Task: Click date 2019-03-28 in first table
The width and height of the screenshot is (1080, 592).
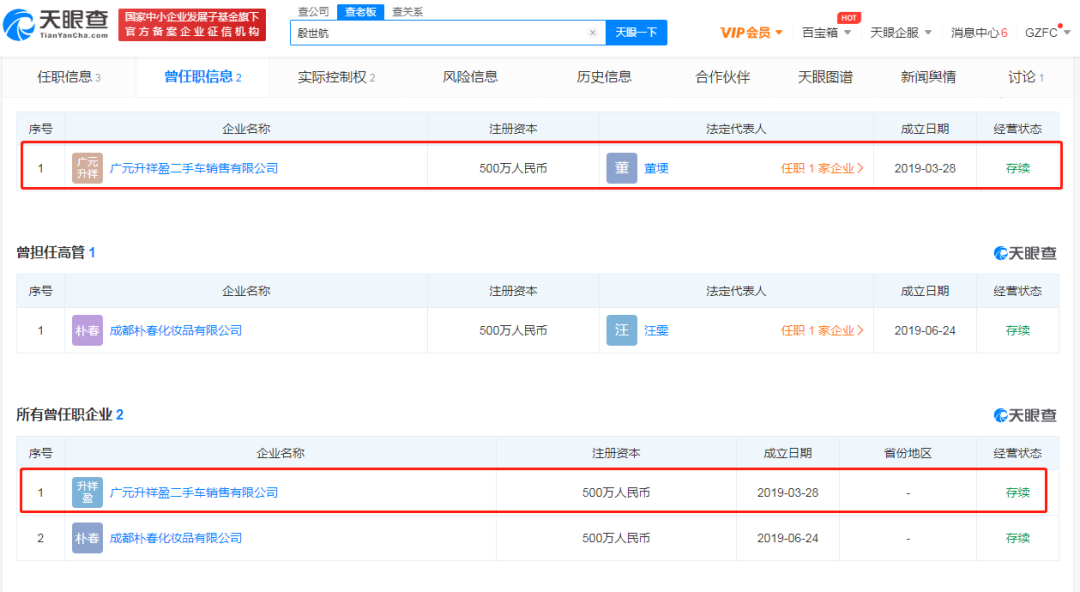Action: pyautogui.click(x=925, y=168)
